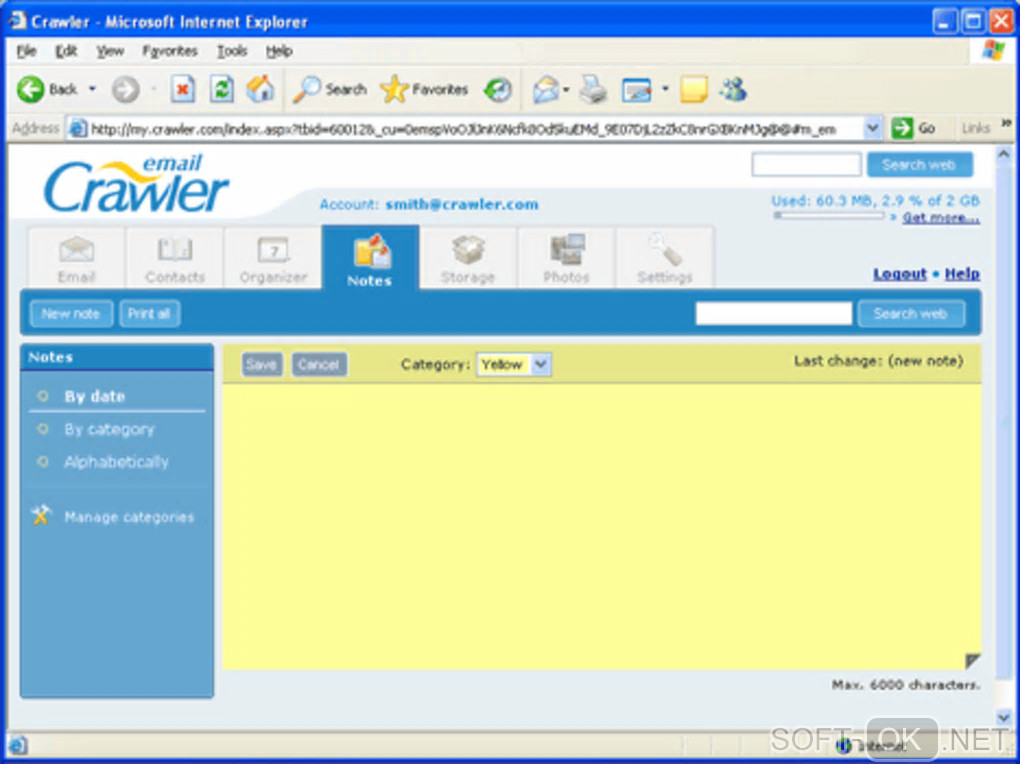Click the Save note button
Screen dimensions: 1020x764
(262, 364)
